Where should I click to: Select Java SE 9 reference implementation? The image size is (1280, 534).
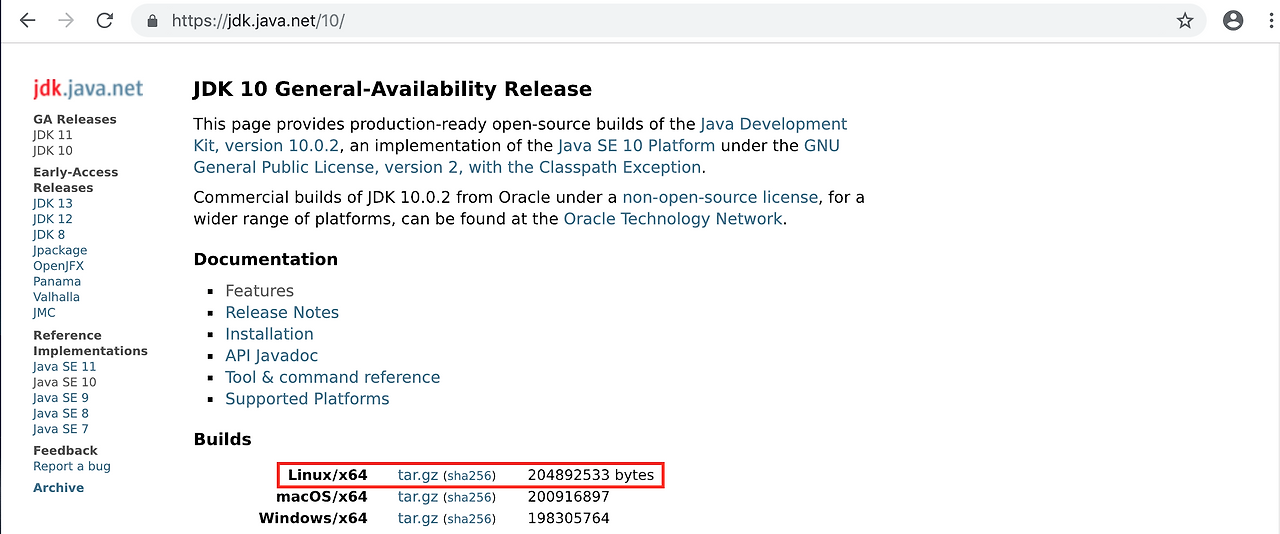tap(61, 398)
